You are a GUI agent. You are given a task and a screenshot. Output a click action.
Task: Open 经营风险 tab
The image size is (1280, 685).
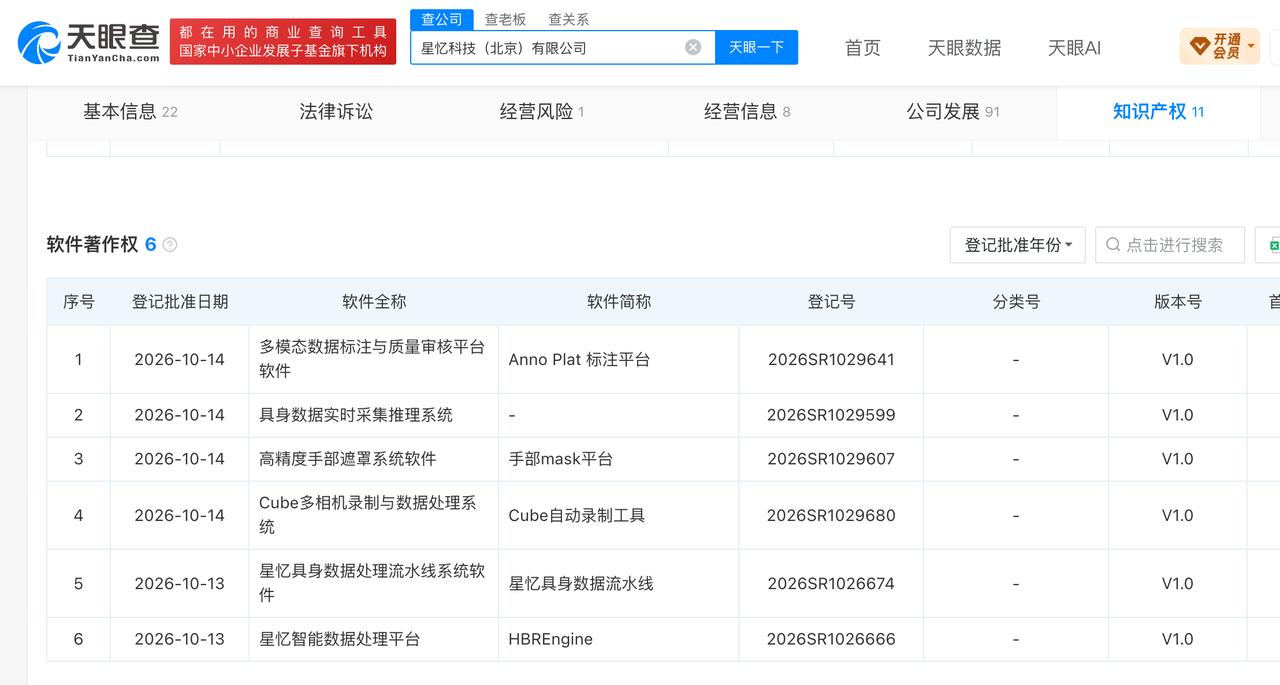pos(542,112)
